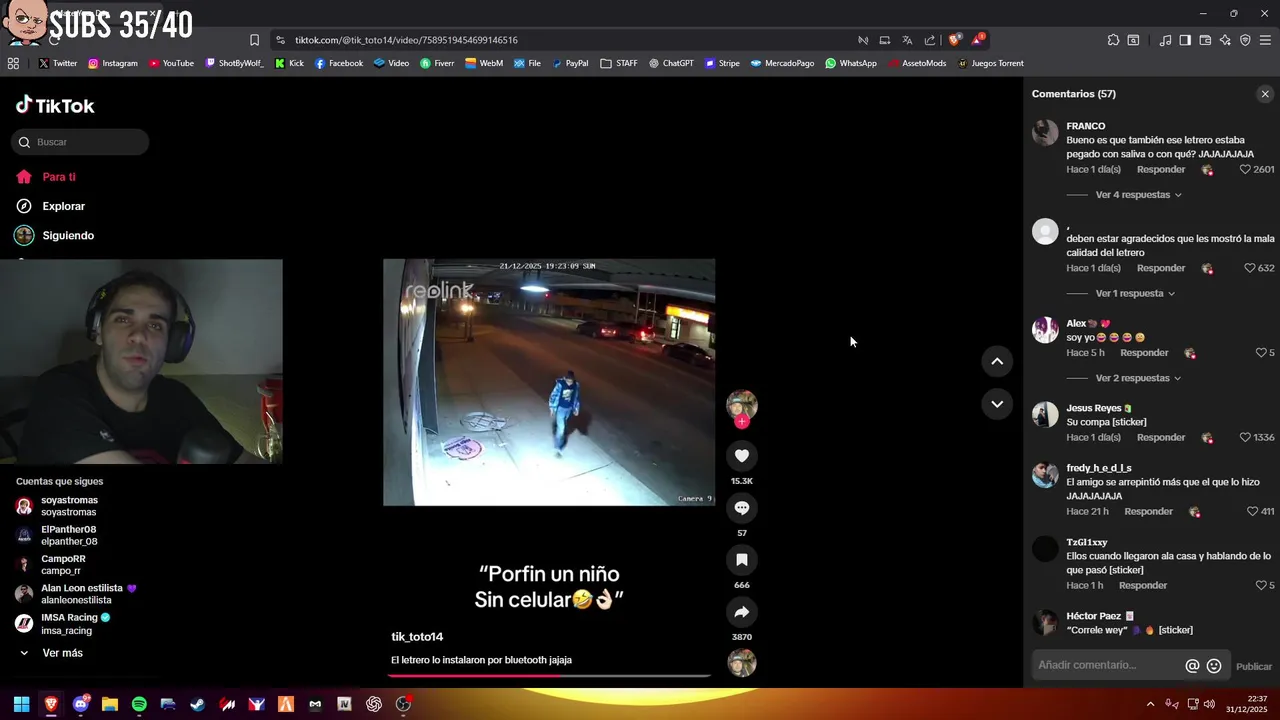Go to next video with down arrow

pos(997,404)
